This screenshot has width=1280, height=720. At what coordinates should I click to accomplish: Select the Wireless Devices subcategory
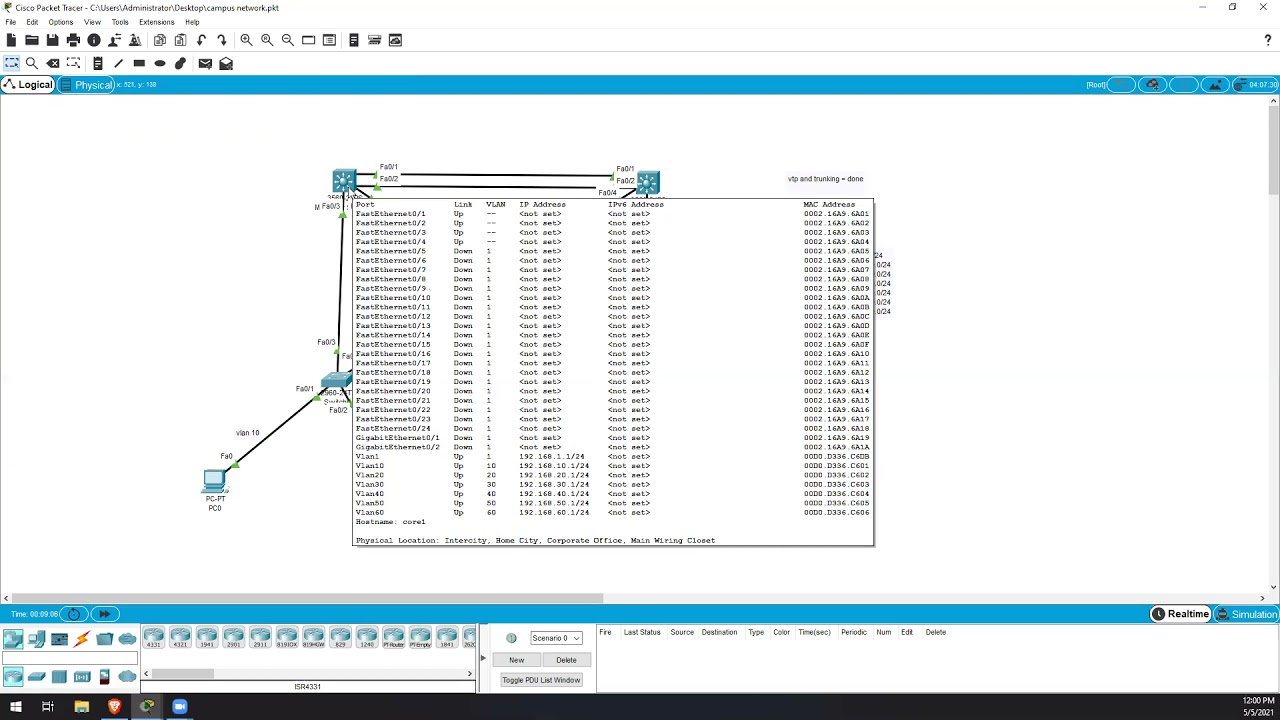click(82, 677)
